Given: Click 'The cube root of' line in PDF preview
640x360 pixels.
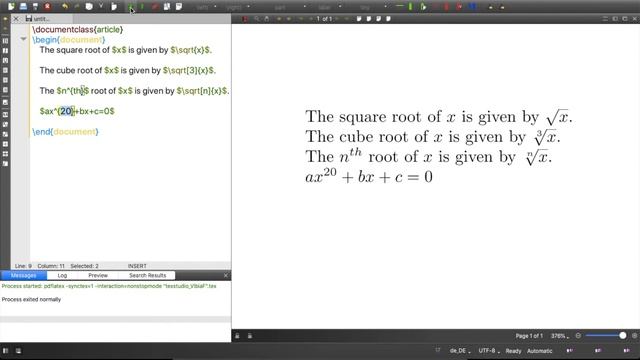Looking at the screenshot, I should [433, 137].
